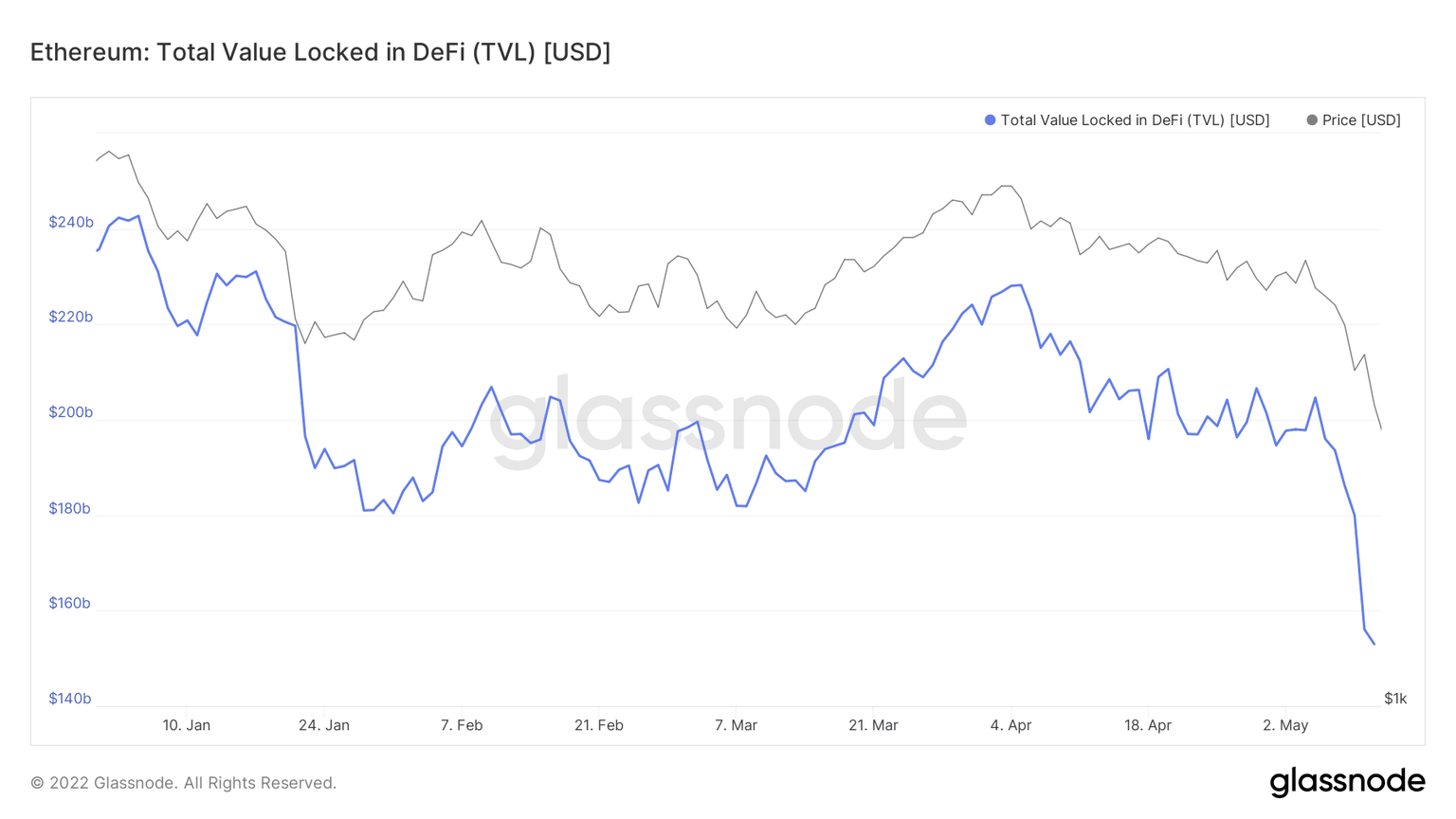Select the 10. Jan date marker

tap(187, 725)
